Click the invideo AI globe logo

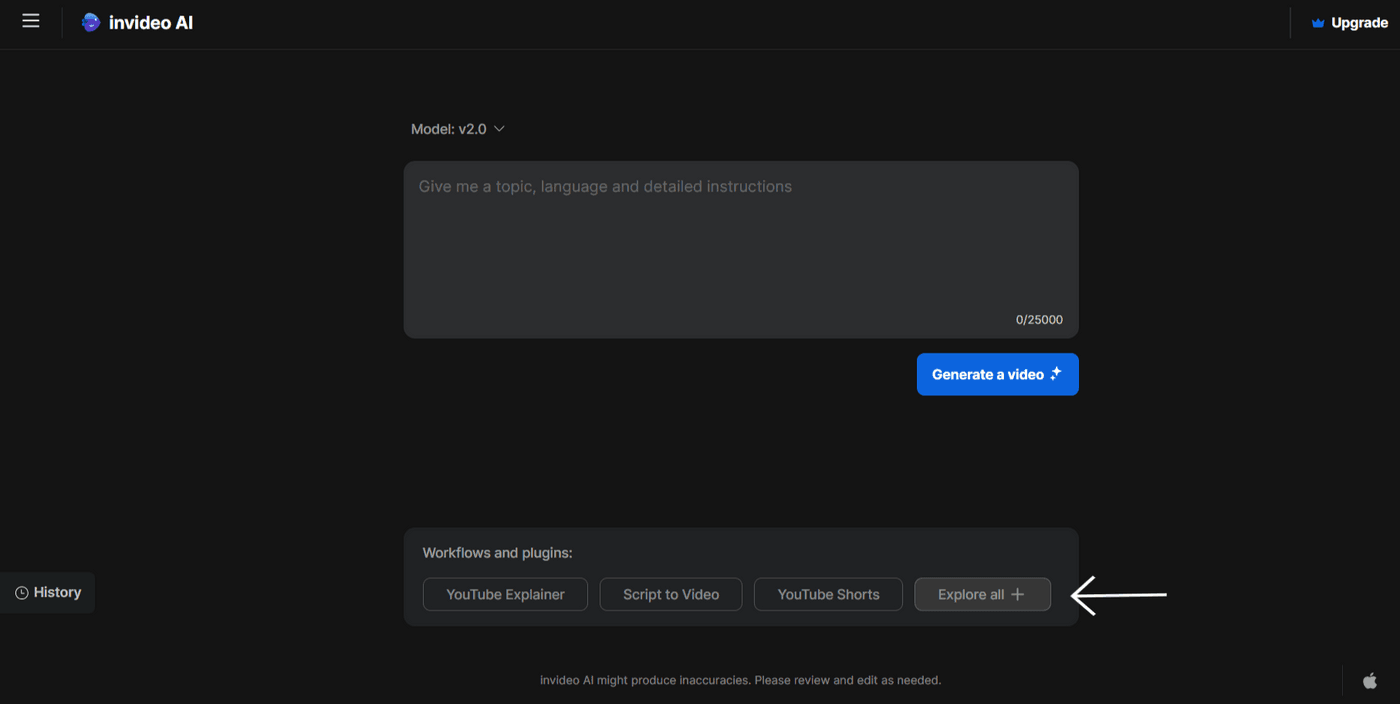90,21
